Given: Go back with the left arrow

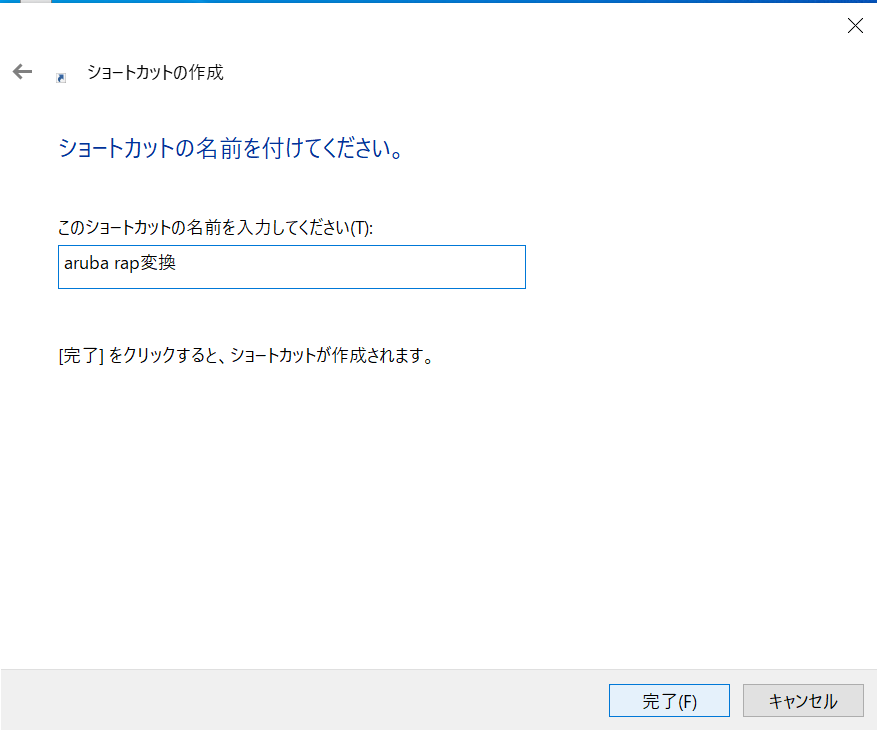Looking at the screenshot, I should 22,72.
